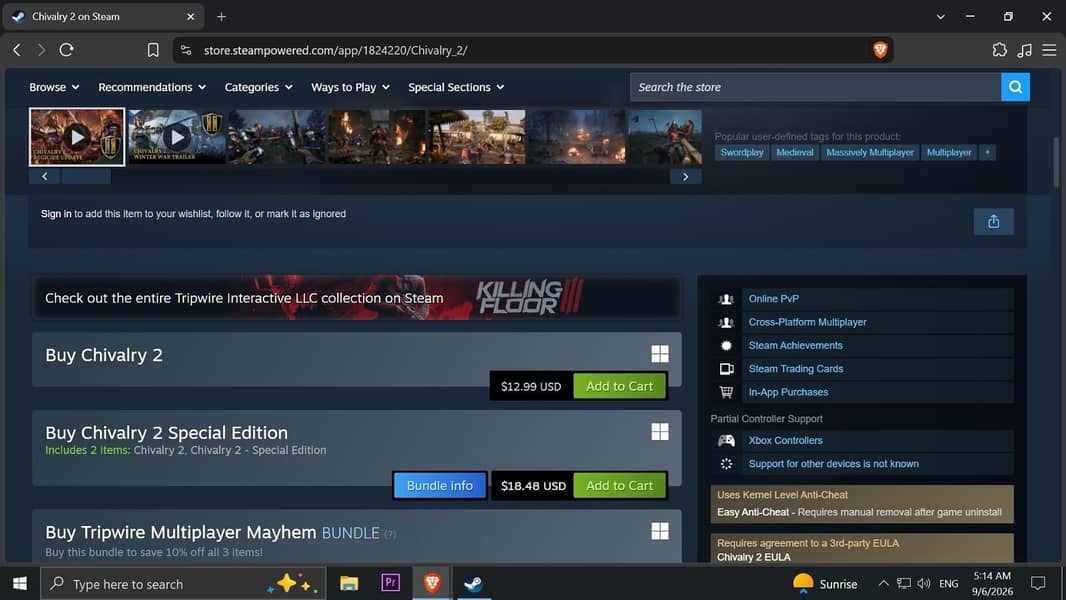Open the Steam app in taskbar
The height and width of the screenshot is (600, 1066).
pyautogui.click(x=473, y=583)
